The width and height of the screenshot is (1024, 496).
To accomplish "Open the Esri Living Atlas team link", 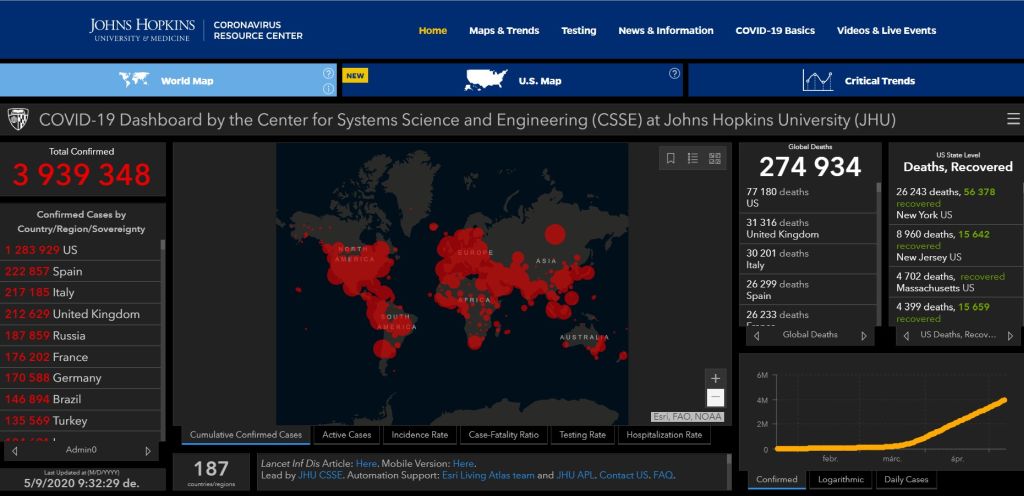I will pyautogui.click(x=488, y=475).
